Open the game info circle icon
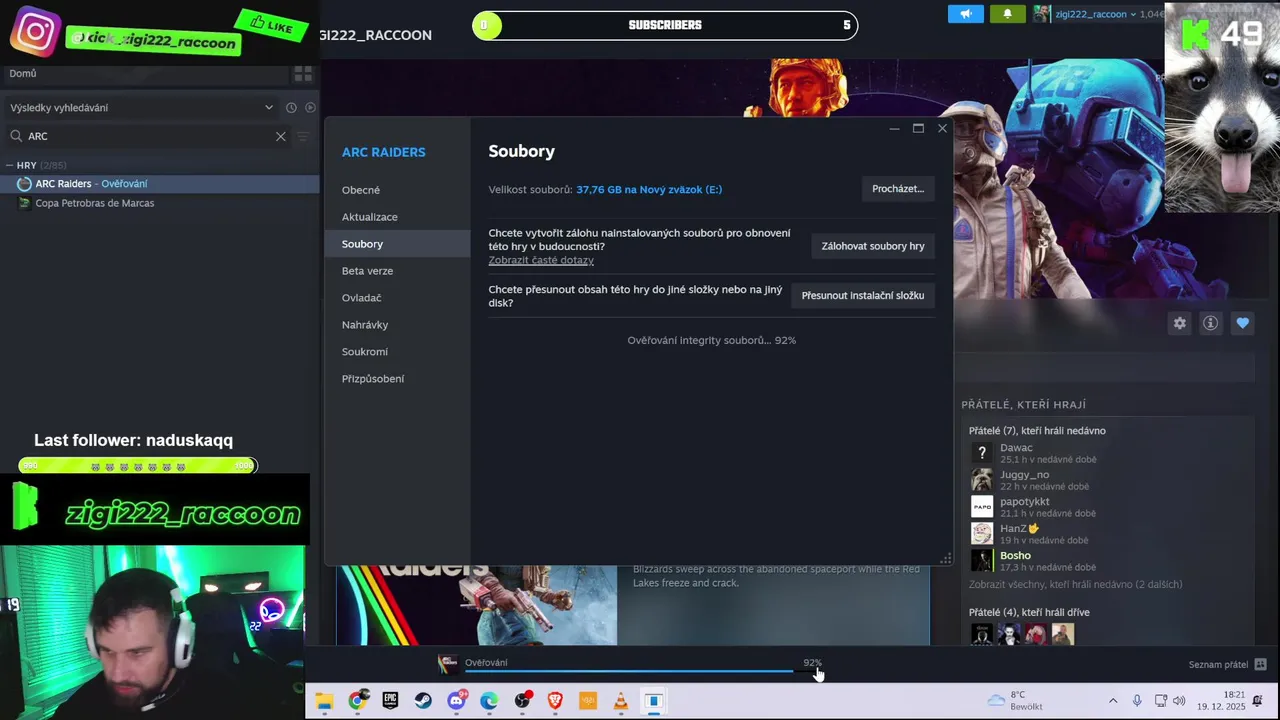 click(1211, 323)
